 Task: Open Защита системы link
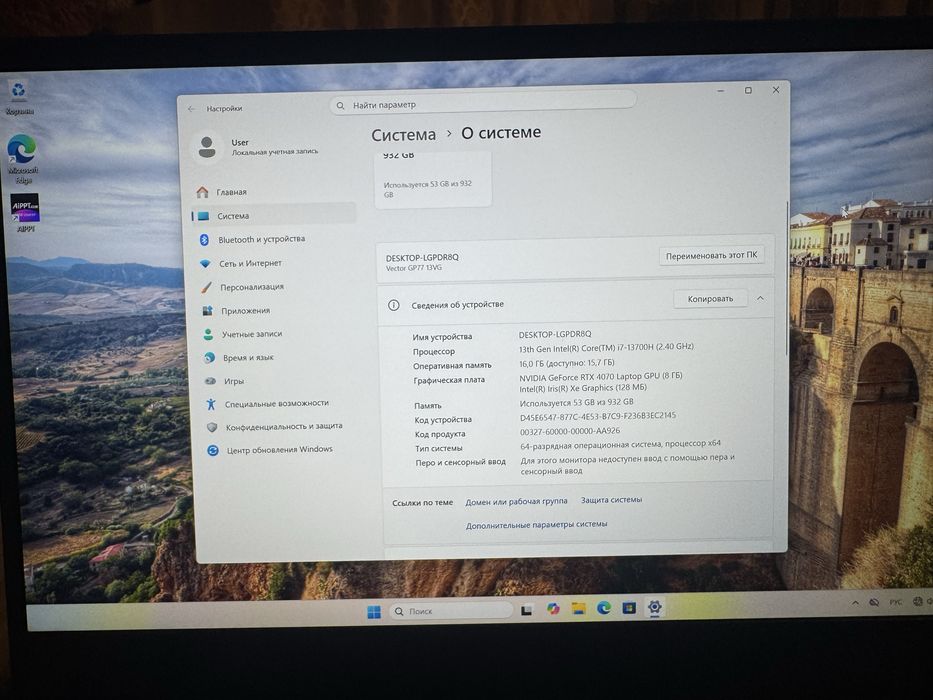pyautogui.click(x=611, y=500)
